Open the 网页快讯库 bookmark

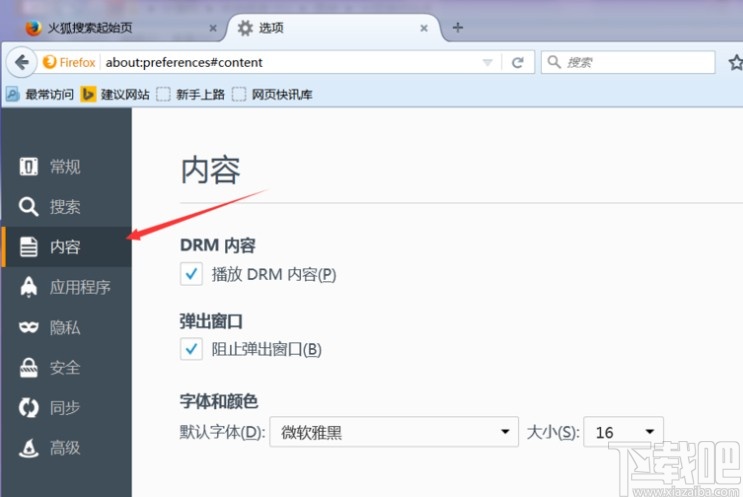click(272, 94)
